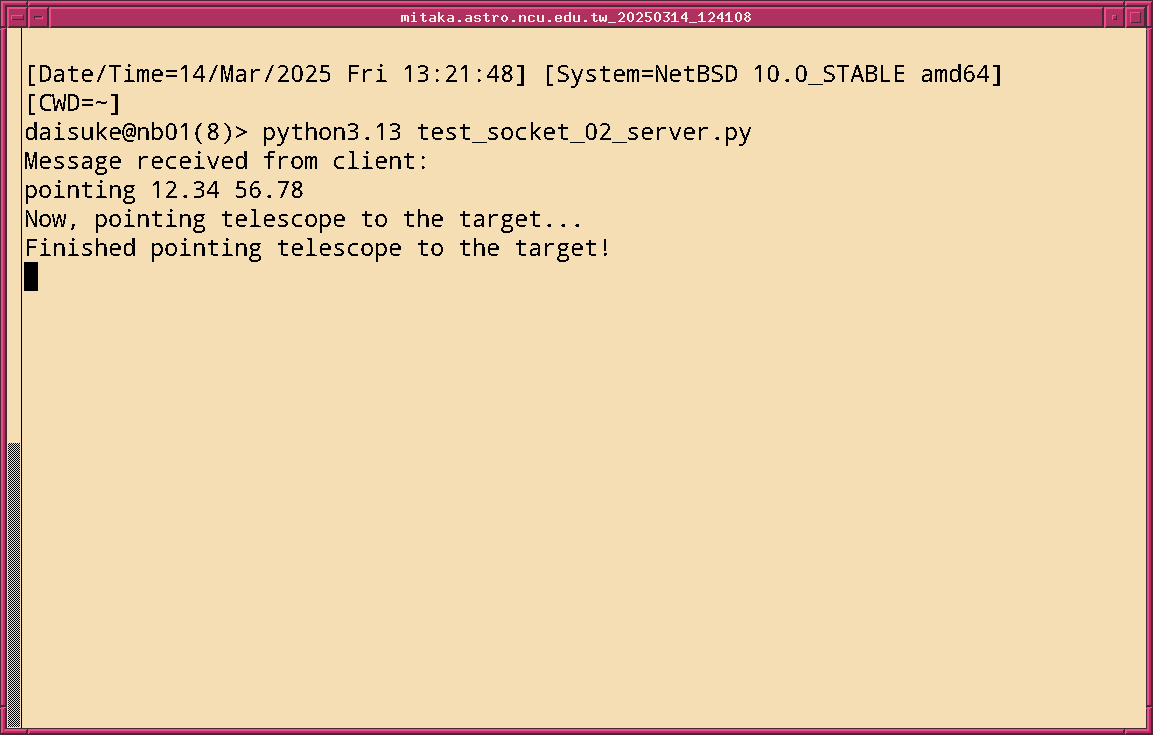Screen dimensions: 1153x735
Task: Click the small dash button beside window menu
Action: (x=38, y=17)
